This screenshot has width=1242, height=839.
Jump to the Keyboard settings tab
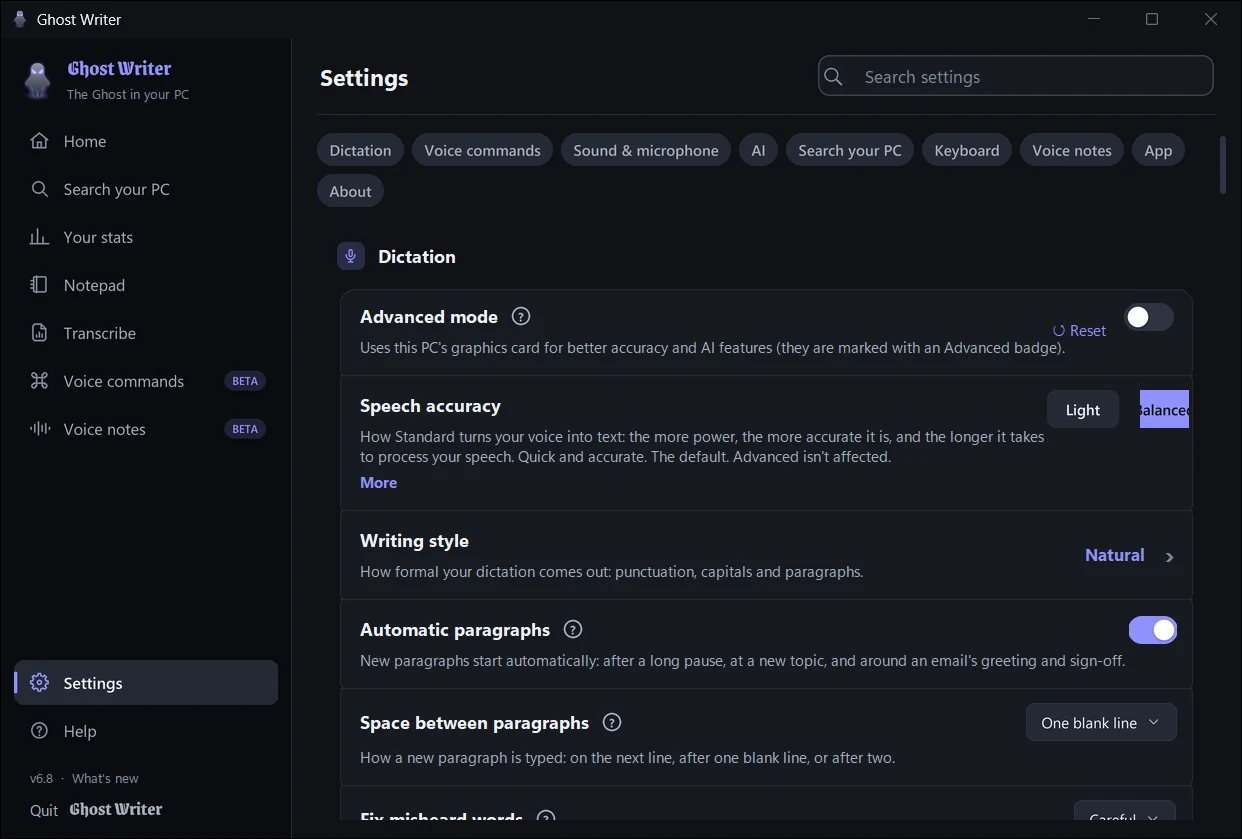pos(967,150)
